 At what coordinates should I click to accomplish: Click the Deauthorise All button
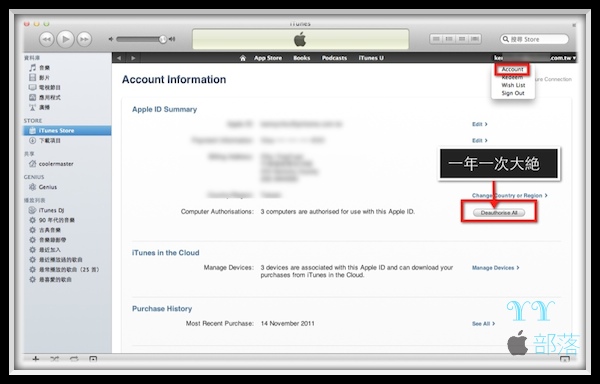[x=499, y=213]
